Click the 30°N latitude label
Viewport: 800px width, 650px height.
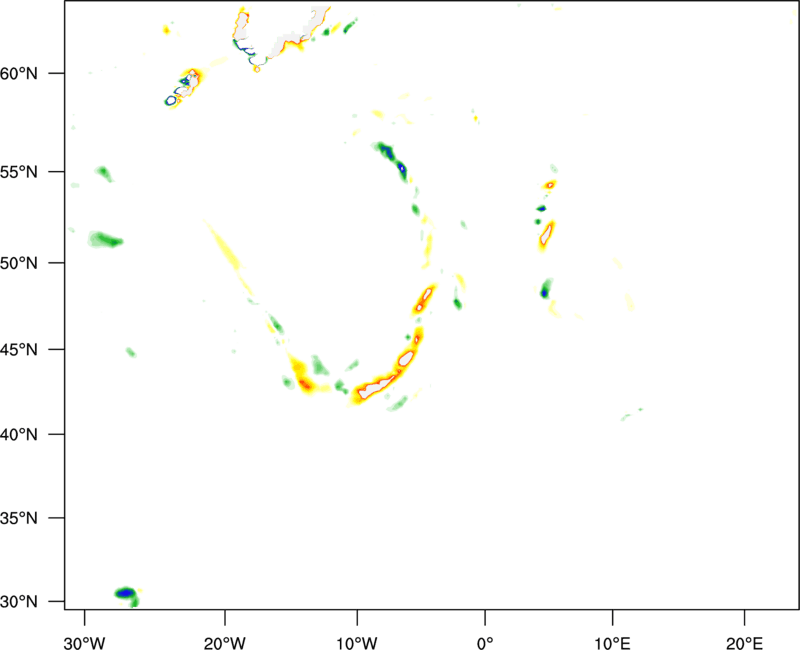coord(19,602)
